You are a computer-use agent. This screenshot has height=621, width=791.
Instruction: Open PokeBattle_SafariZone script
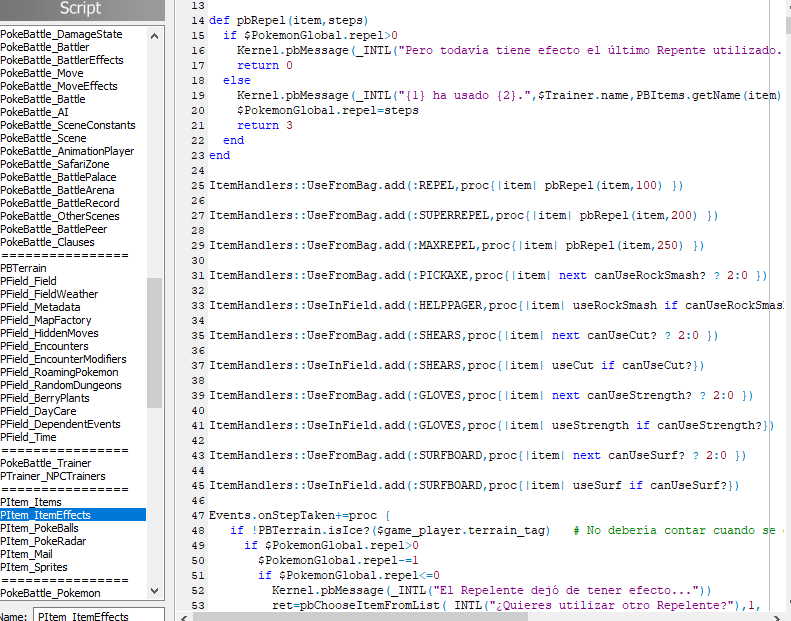pos(55,164)
